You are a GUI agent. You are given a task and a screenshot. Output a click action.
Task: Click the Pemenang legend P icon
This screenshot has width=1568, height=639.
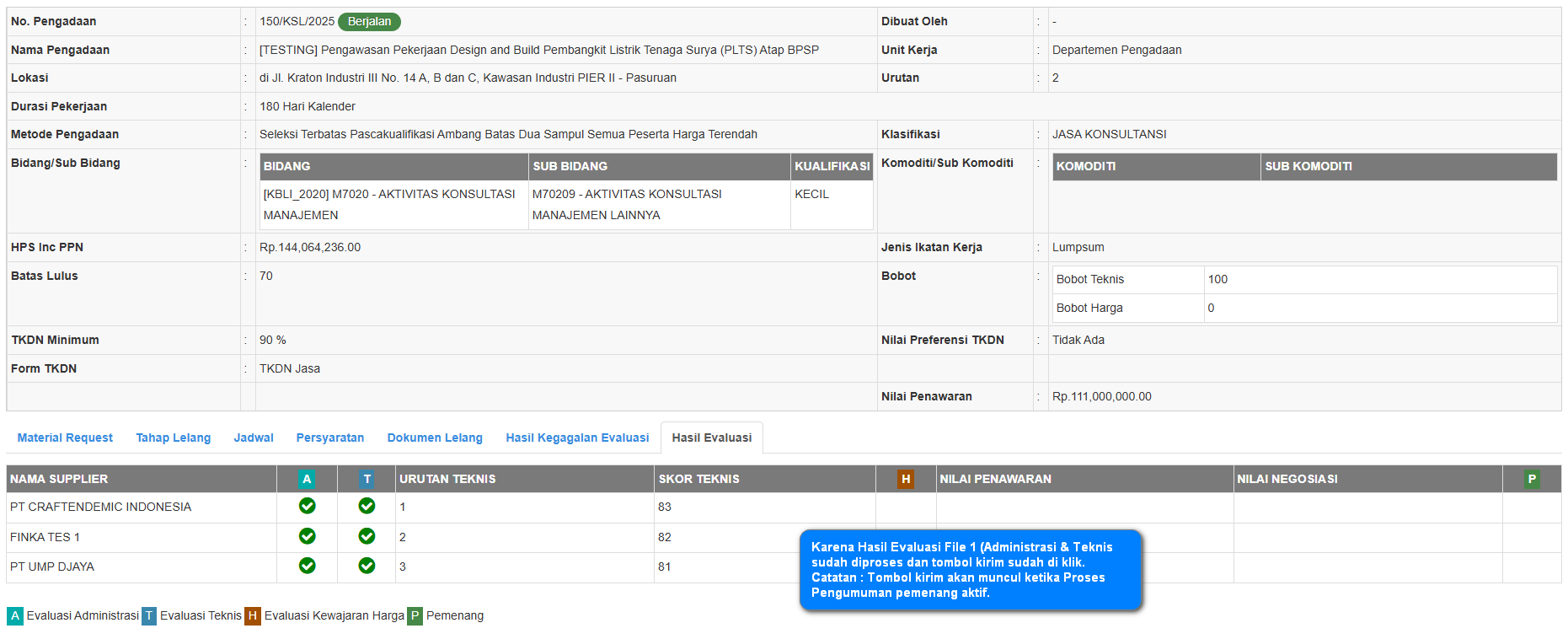(x=415, y=615)
